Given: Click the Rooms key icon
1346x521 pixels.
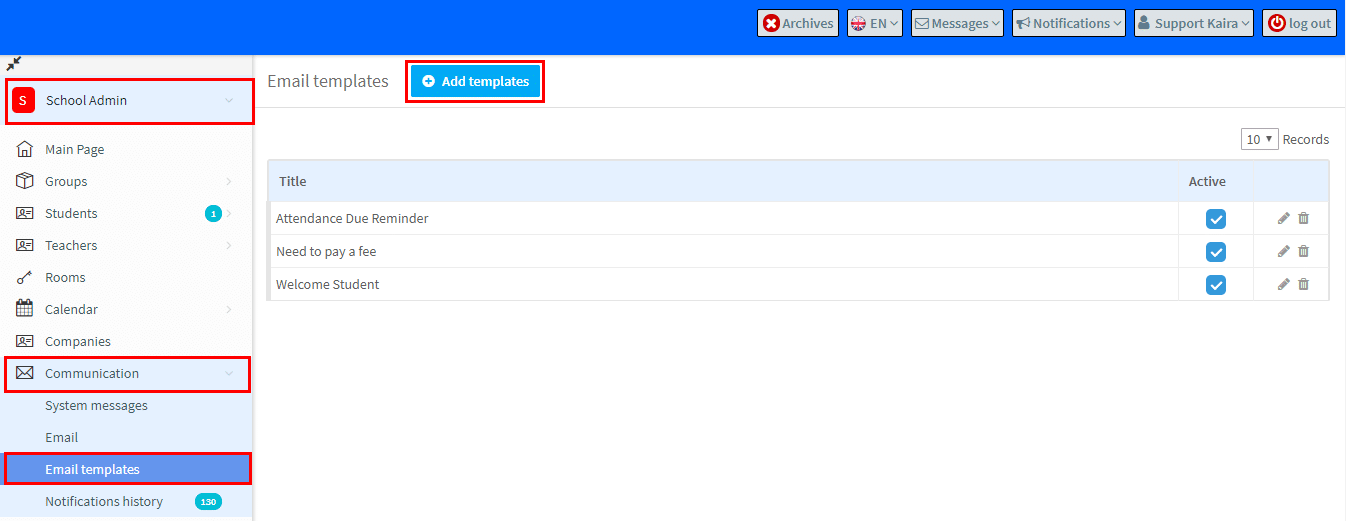Looking at the screenshot, I should 25,278.
